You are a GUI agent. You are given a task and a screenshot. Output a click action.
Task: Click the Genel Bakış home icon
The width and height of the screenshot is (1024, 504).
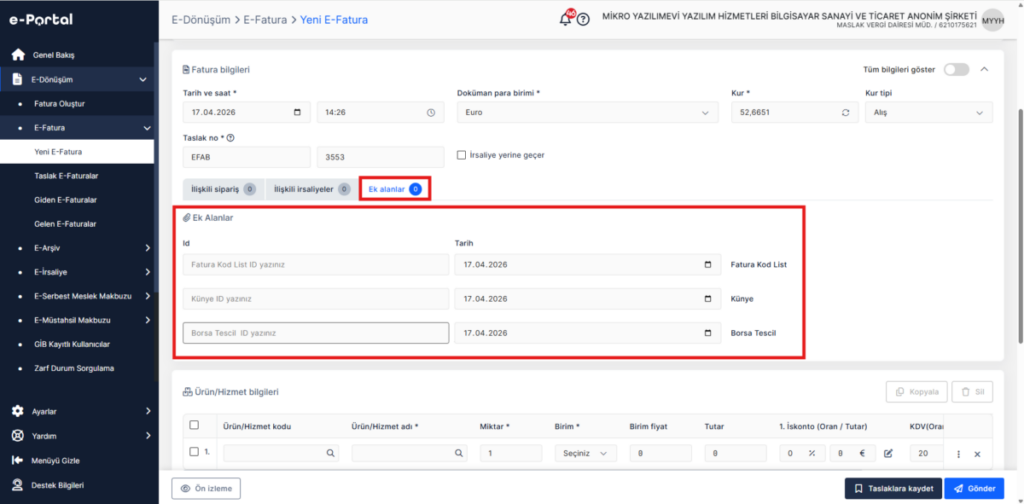pos(18,55)
